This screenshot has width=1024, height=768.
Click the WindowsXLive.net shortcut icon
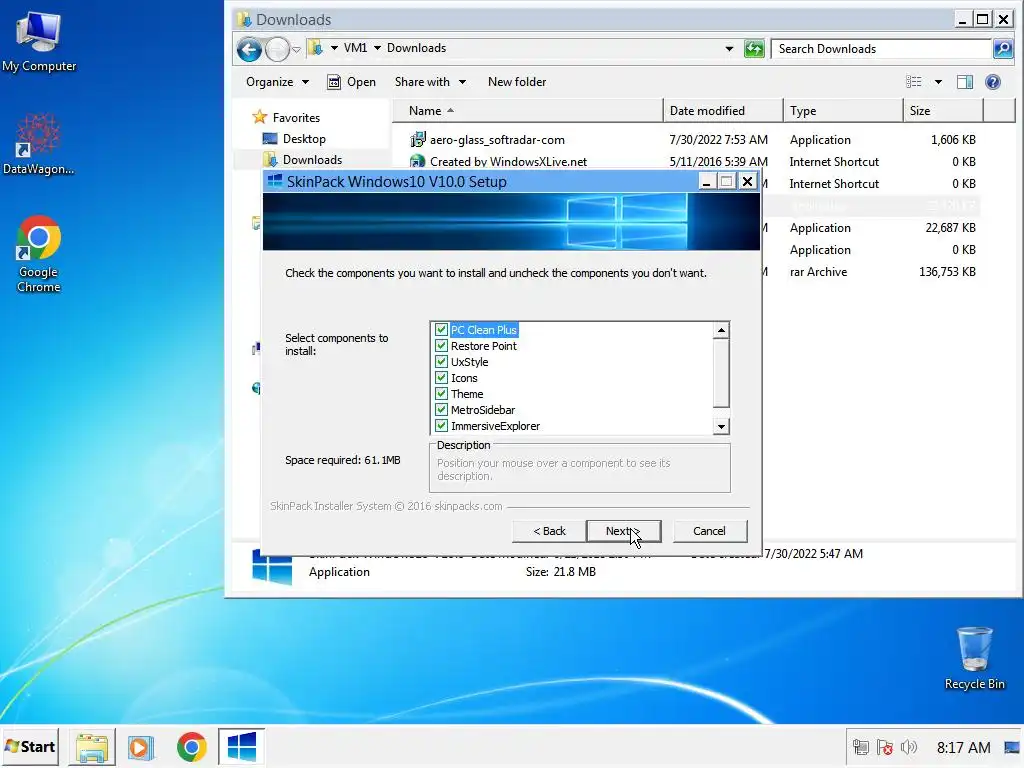(417, 161)
